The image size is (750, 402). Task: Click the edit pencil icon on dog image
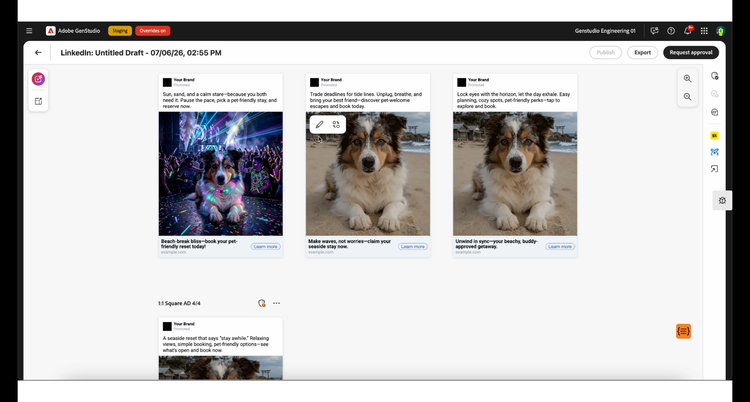[320, 124]
